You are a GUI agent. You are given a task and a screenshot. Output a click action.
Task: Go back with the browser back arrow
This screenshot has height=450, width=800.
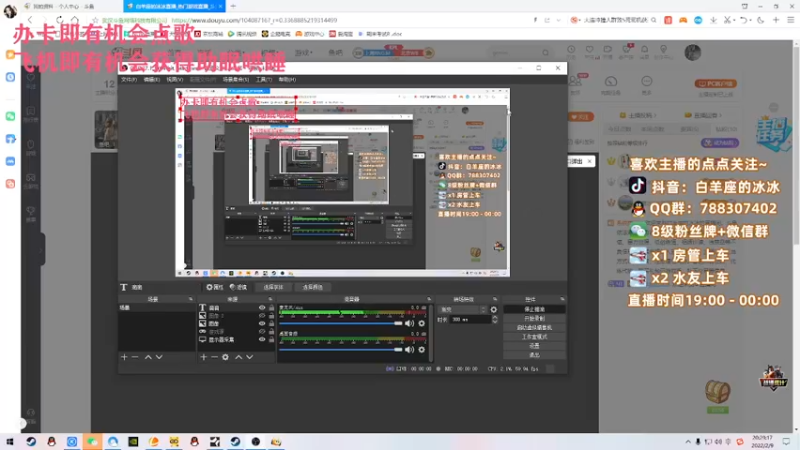pyautogui.click(x=30, y=20)
